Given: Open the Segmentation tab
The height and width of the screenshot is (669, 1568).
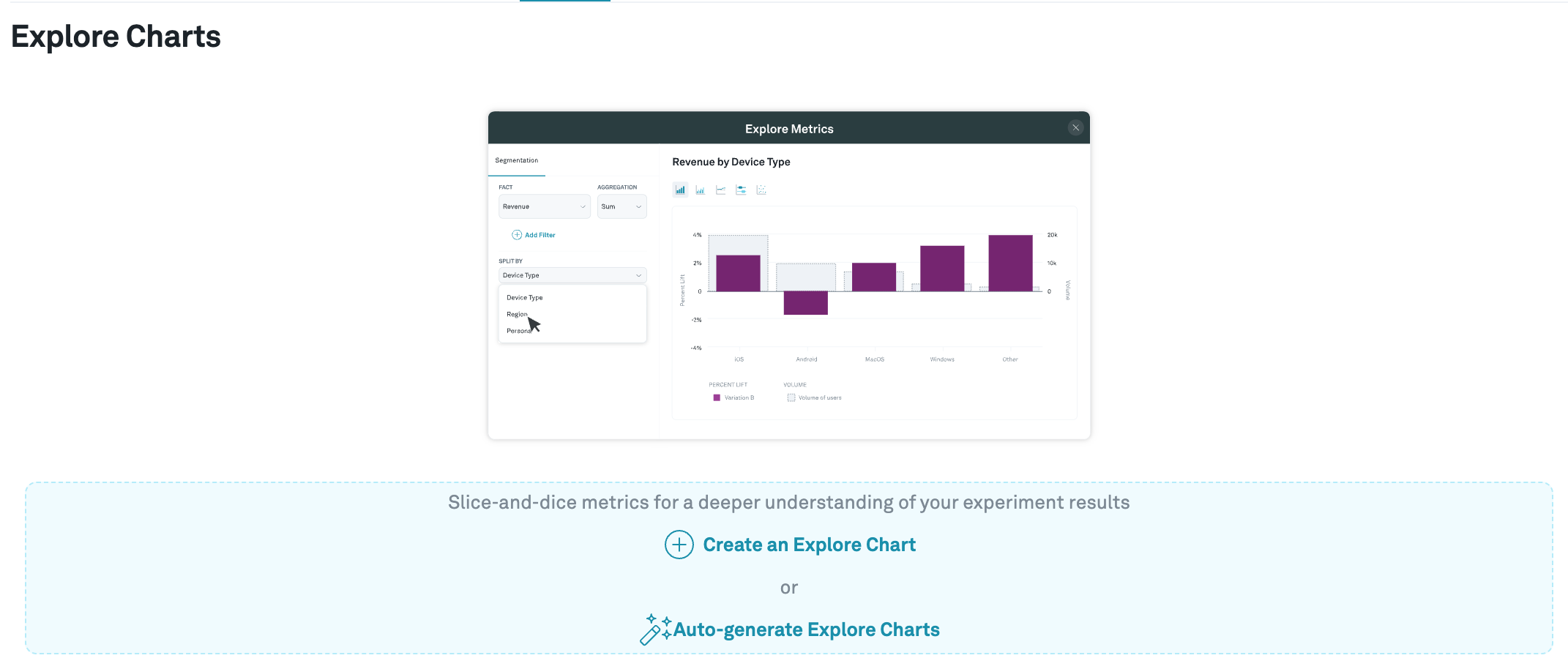Looking at the screenshot, I should (516, 160).
